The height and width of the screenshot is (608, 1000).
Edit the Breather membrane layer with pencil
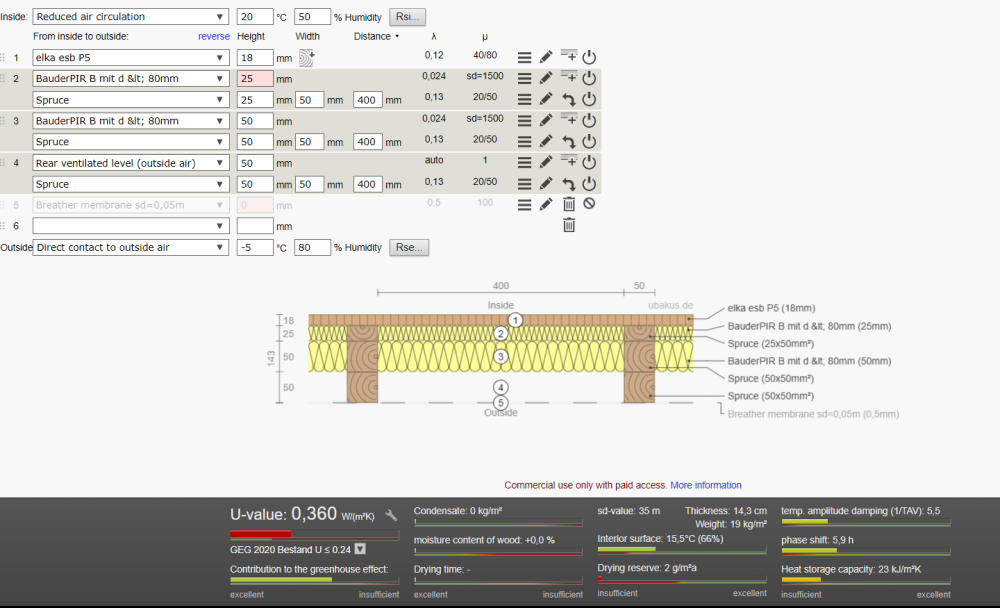pos(546,205)
